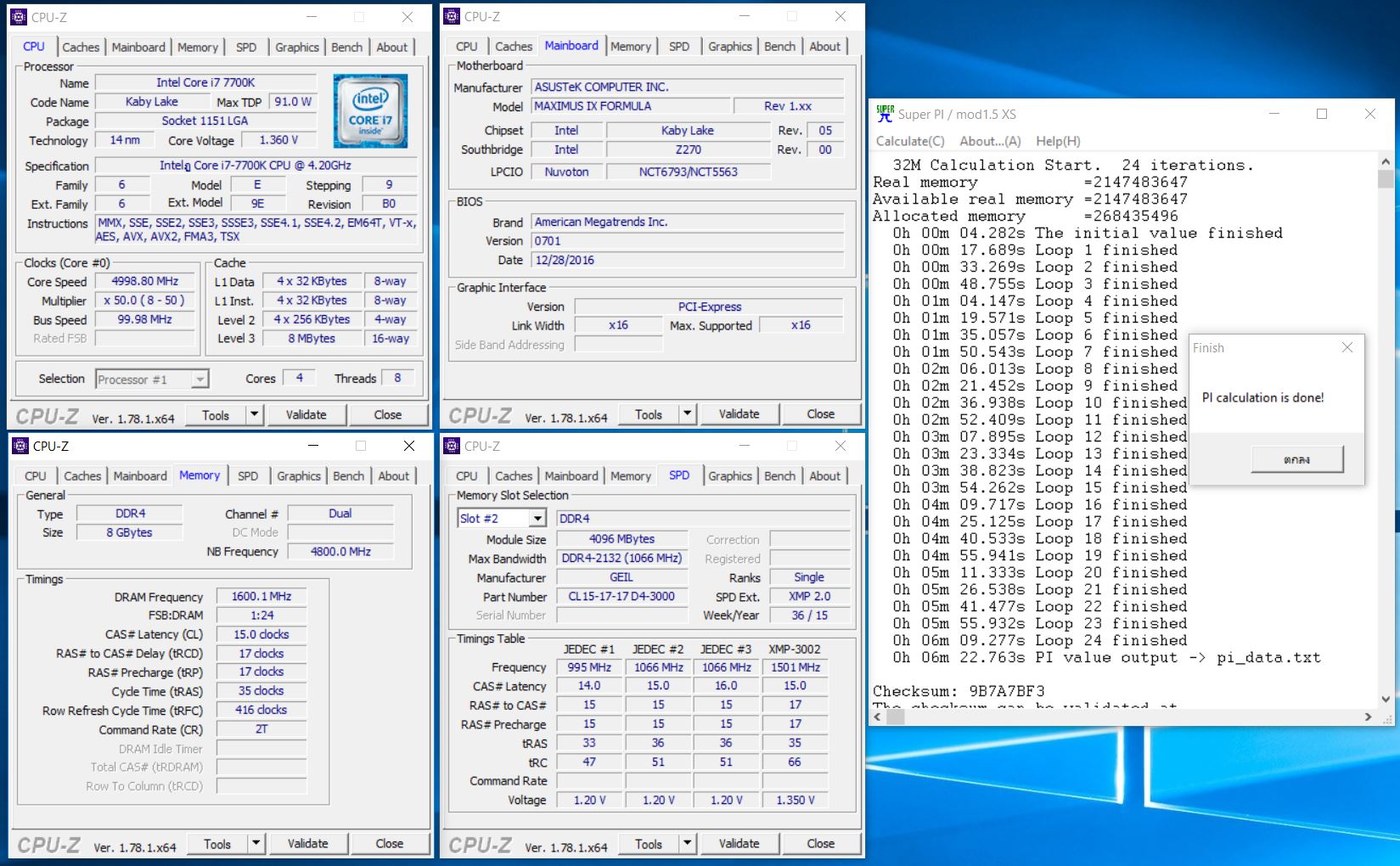Open the Processor #1 selection dropdown
Viewport: 1400px width, 866px height.
tap(199, 380)
